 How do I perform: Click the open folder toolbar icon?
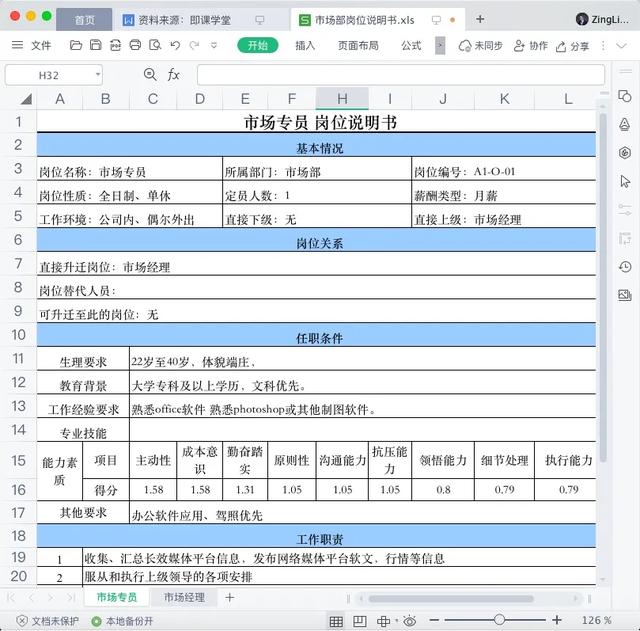pyautogui.click(x=76, y=45)
